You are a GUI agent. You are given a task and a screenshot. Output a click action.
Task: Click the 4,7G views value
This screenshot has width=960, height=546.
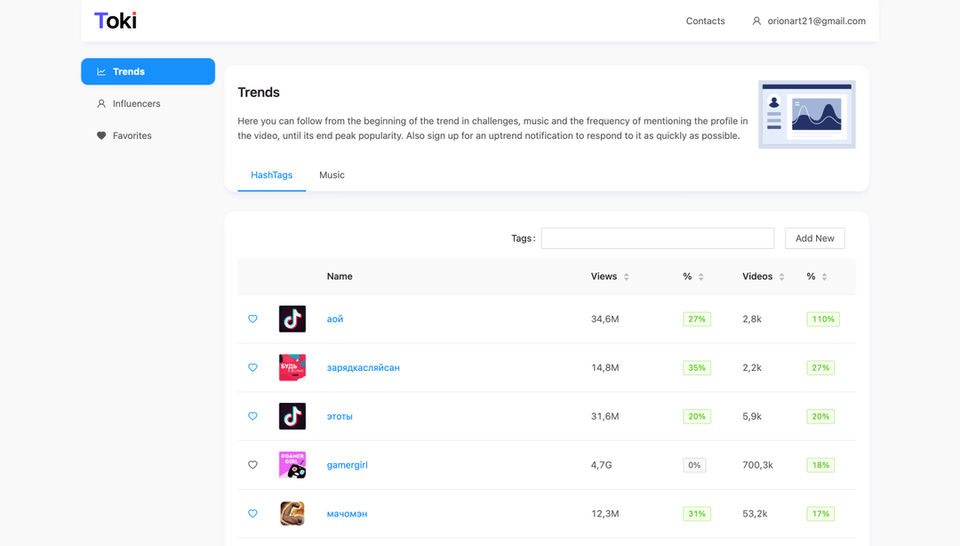pos(601,465)
